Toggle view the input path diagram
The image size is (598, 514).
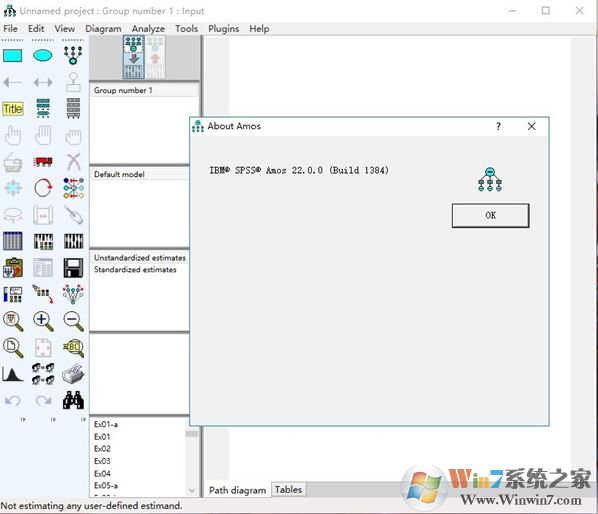133,57
